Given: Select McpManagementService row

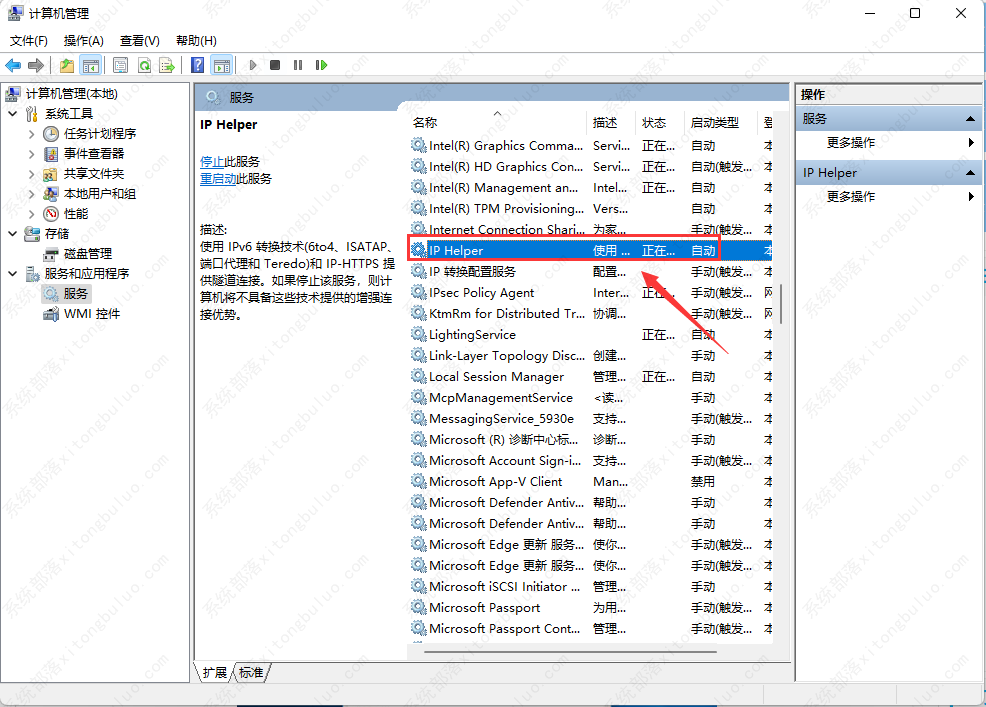Looking at the screenshot, I should tap(591, 398).
